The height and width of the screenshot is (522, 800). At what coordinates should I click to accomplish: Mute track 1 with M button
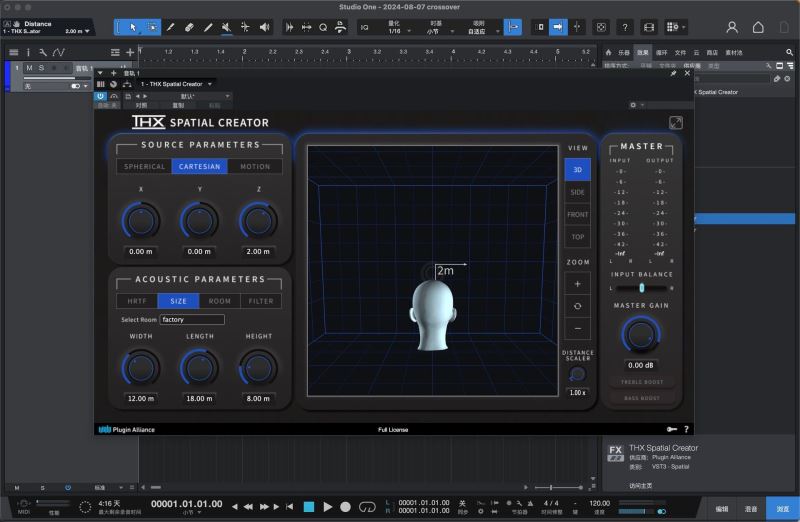tap(29, 68)
